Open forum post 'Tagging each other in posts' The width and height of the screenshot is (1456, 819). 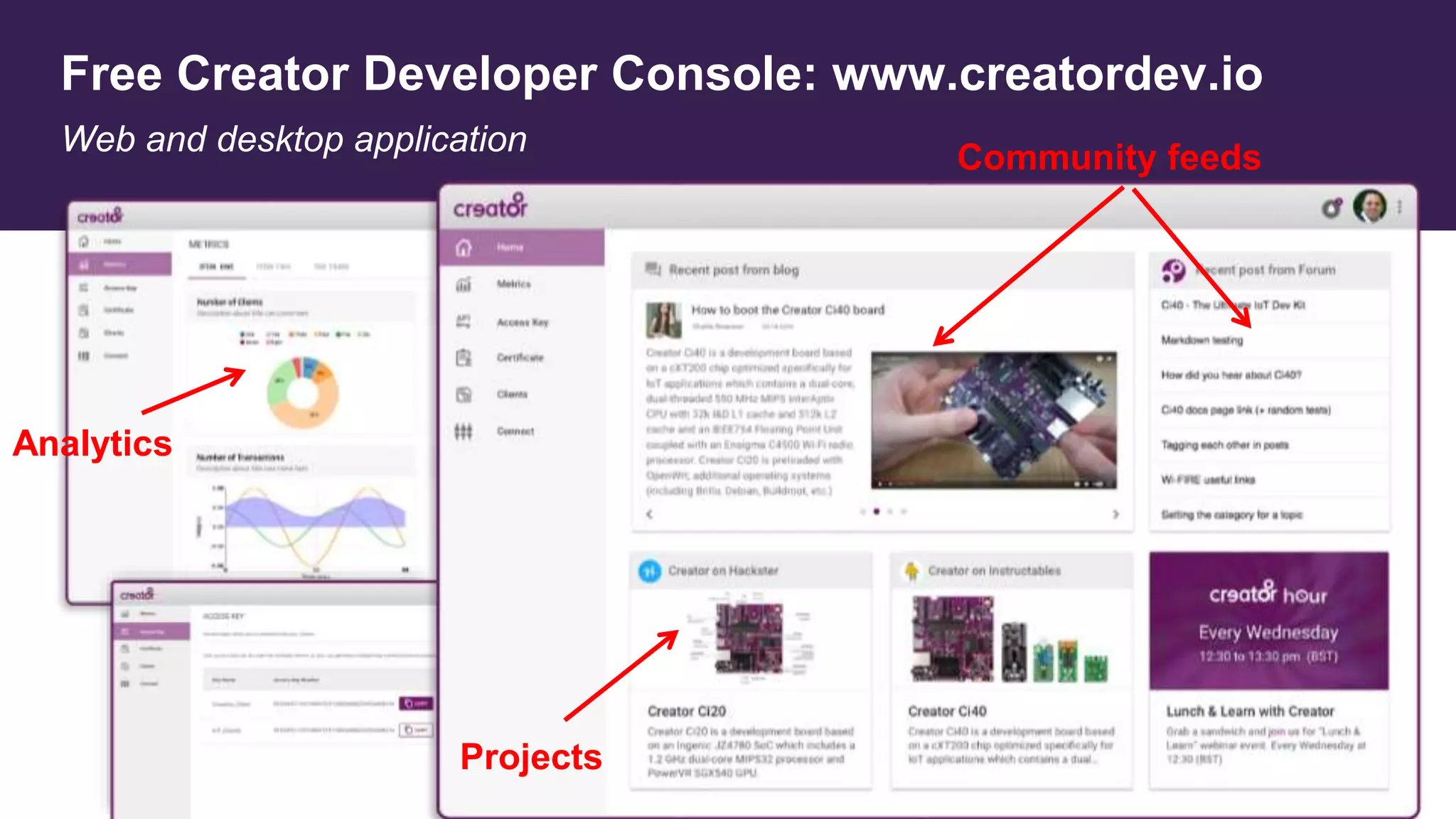tap(1225, 444)
